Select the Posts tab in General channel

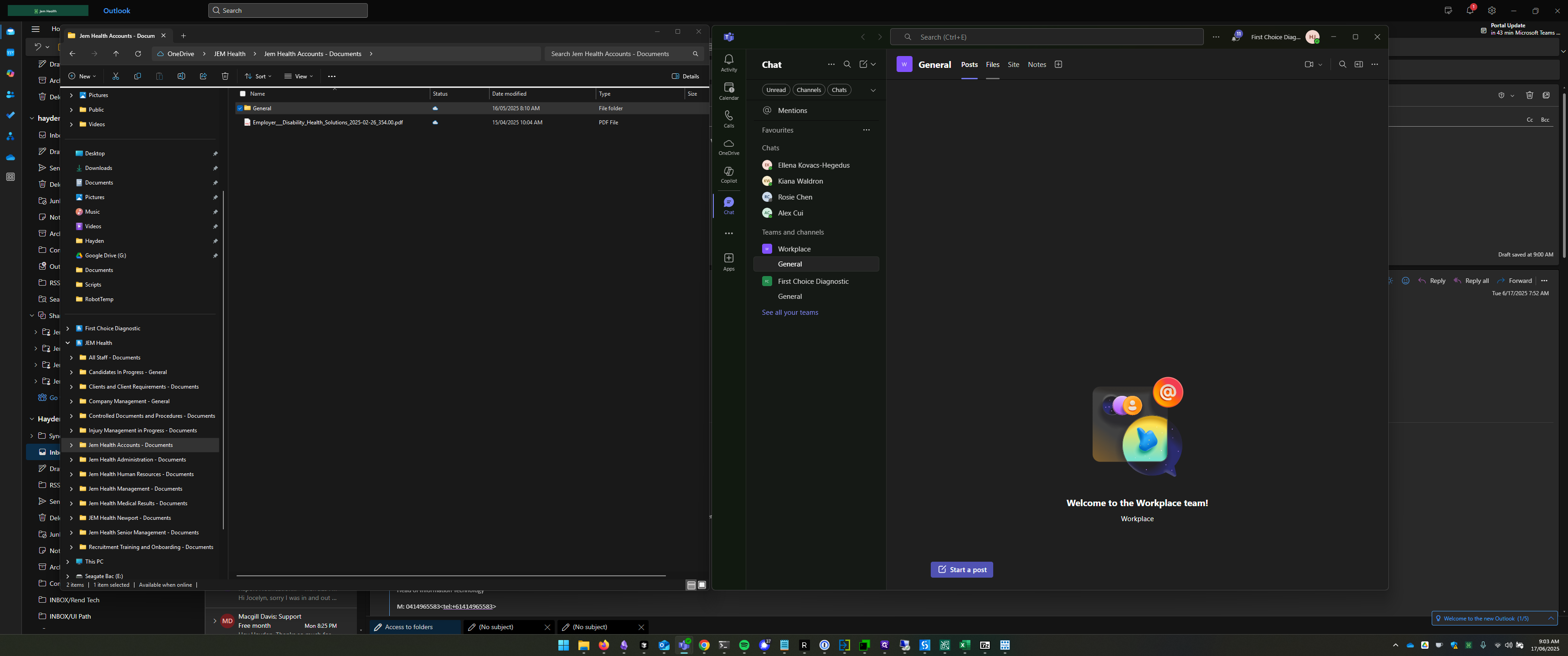click(969, 65)
